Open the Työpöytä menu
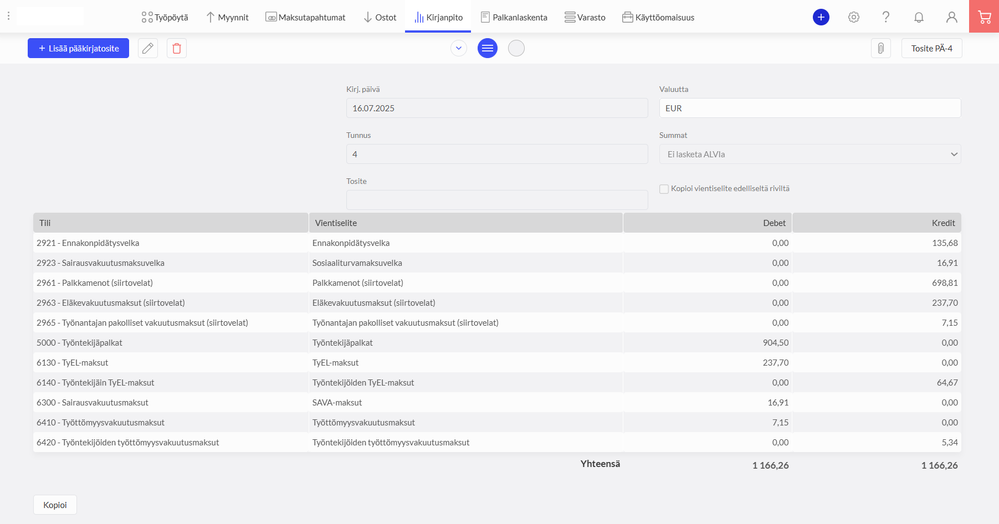The width and height of the screenshot is (999, 524). click(x=165, y=17)
